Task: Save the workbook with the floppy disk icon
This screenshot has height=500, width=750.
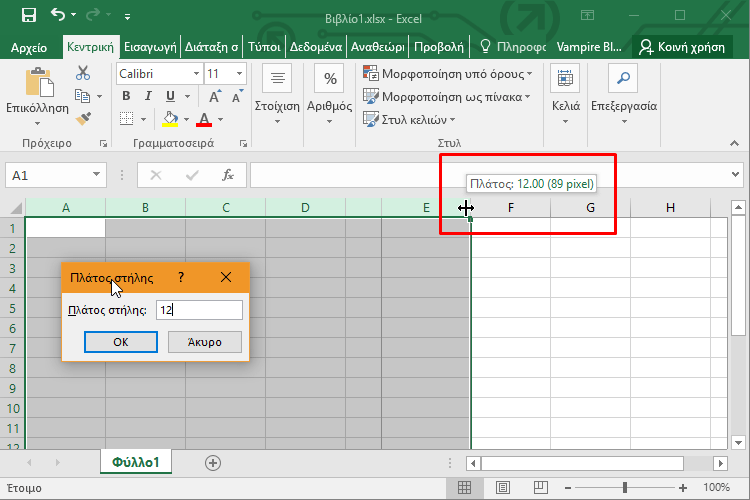Action: pos(29,16)
